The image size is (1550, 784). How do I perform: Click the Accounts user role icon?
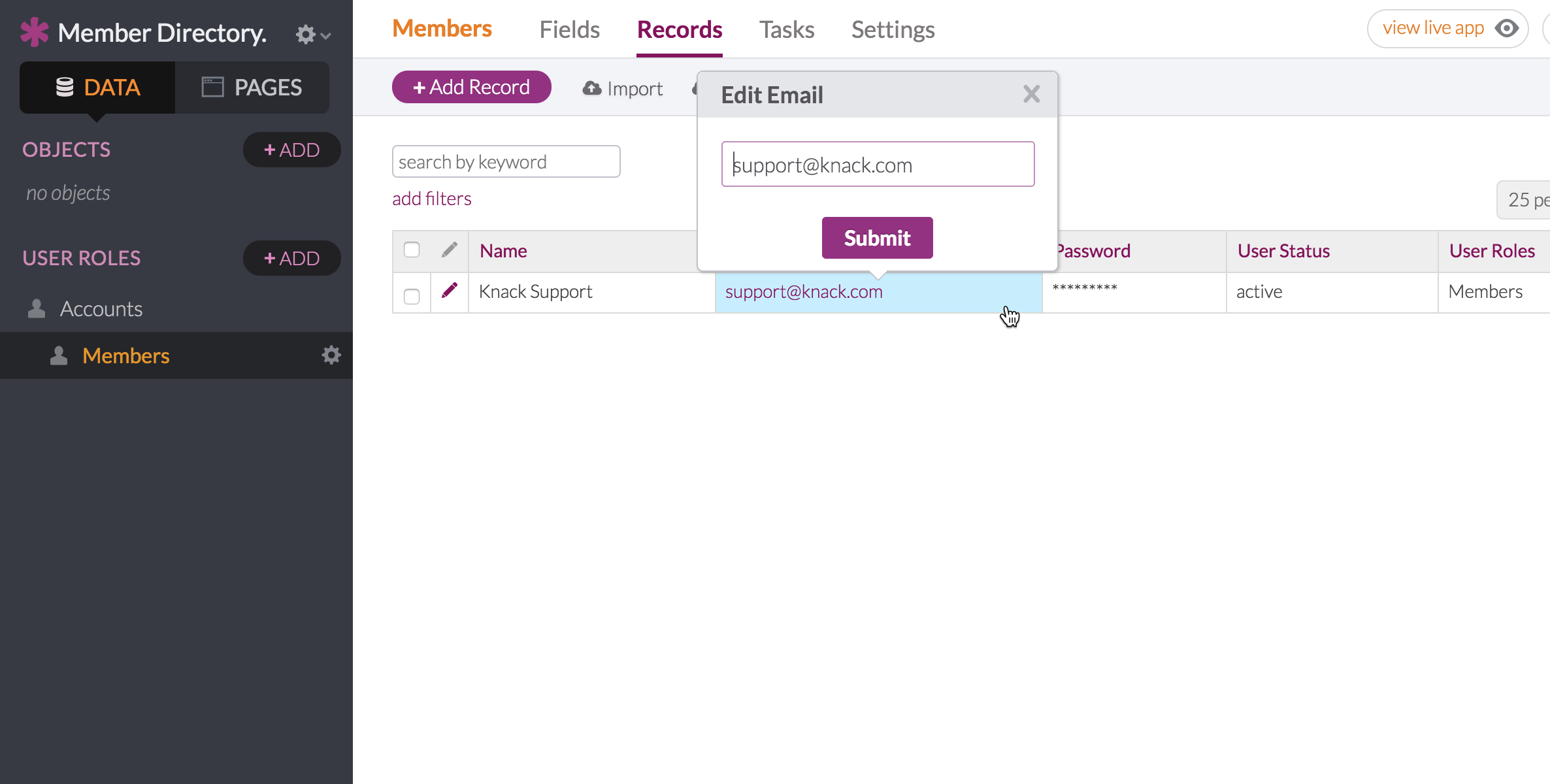coord(37,308)
